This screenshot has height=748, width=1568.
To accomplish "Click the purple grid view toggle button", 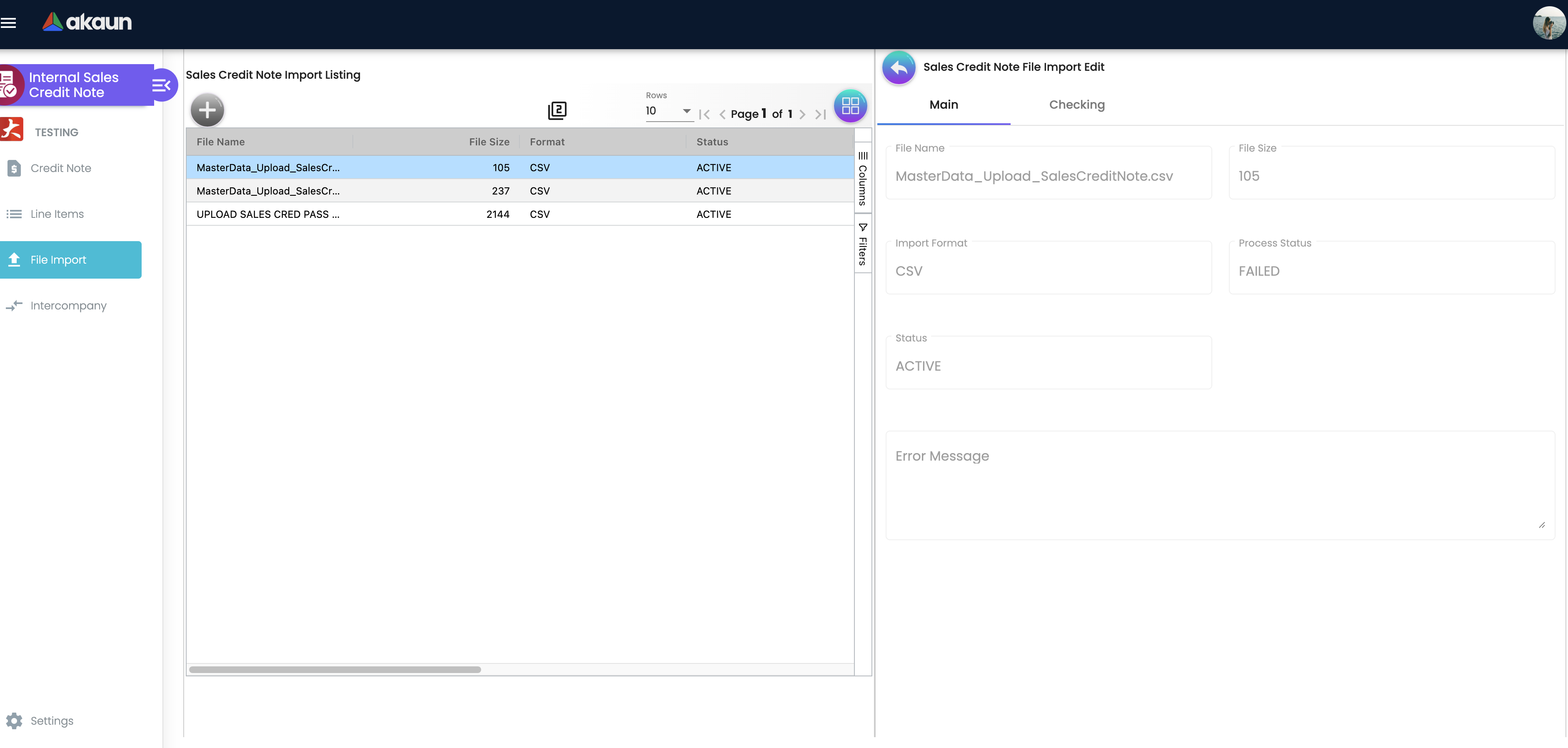I will 850,106.
